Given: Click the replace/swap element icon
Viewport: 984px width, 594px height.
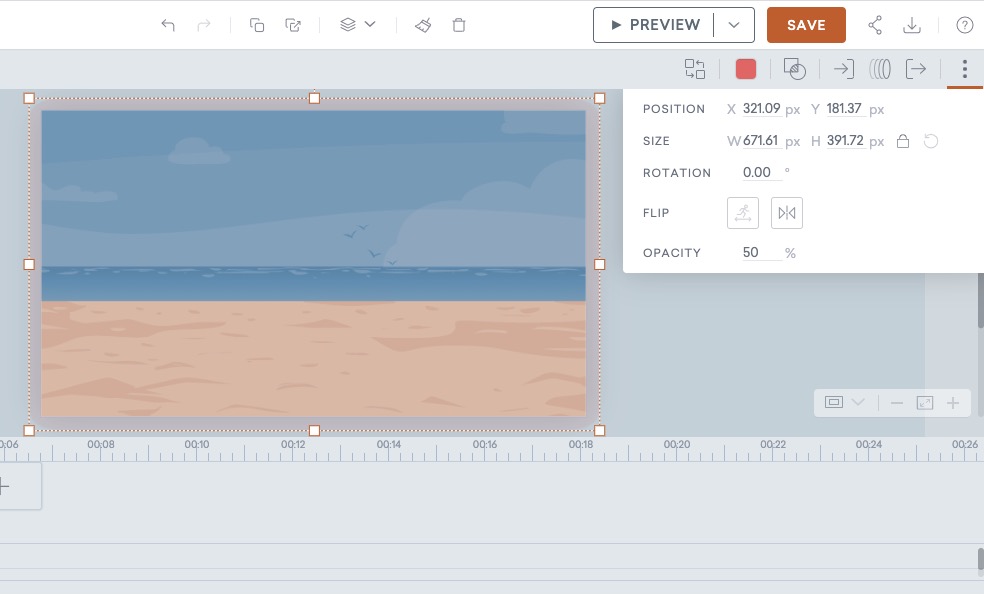Looking at the screenshot, I should (x=695, y=69).
